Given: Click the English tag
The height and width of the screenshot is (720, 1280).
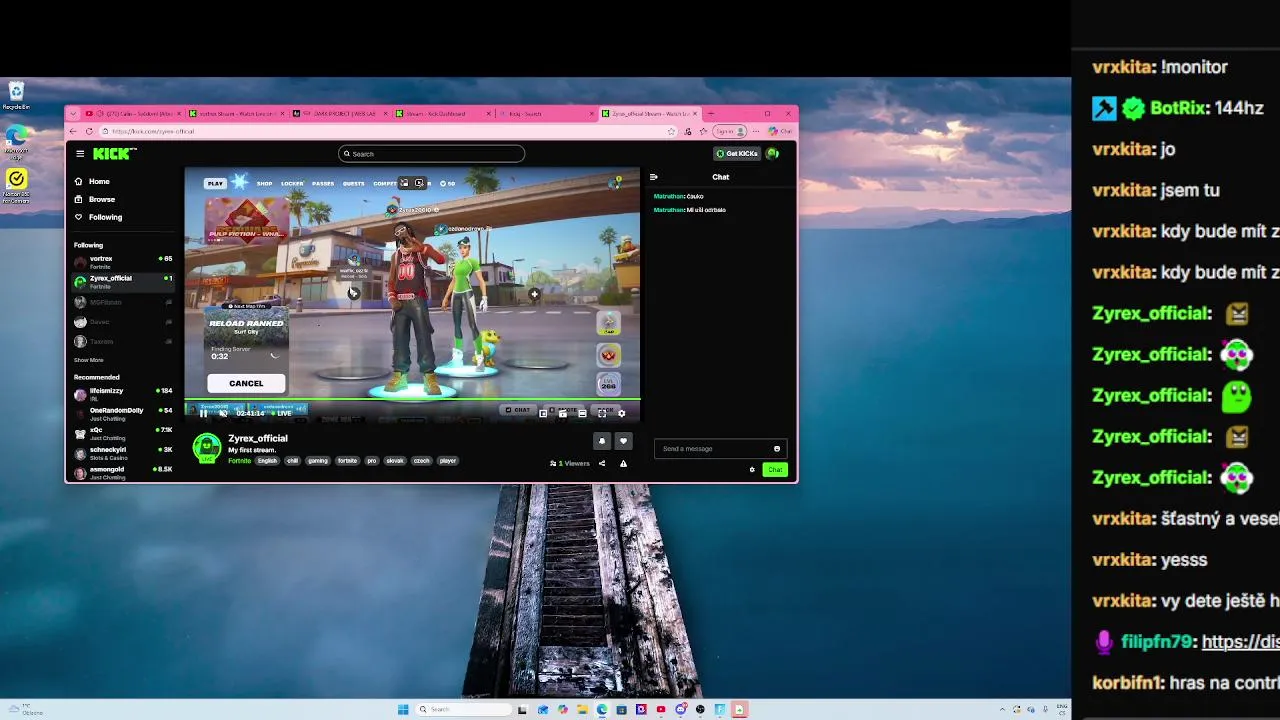Looking at the screenshot, I should tap(267, 461).
